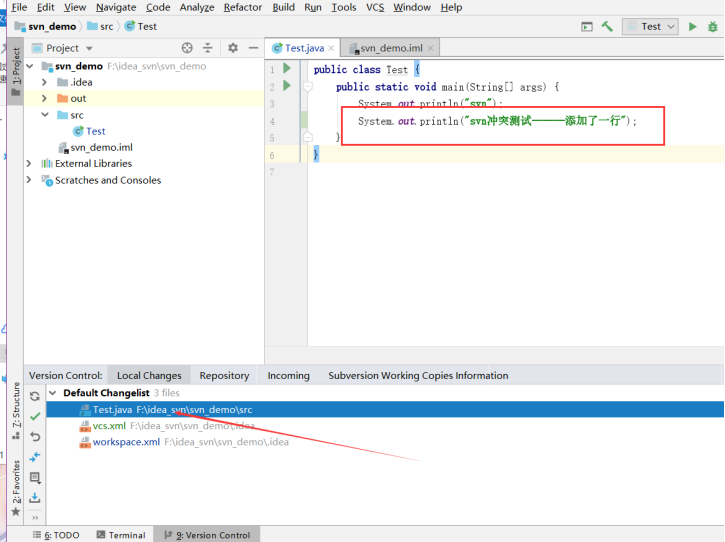Refresh local changes
The image size is (725, 542).
point(35,396)
